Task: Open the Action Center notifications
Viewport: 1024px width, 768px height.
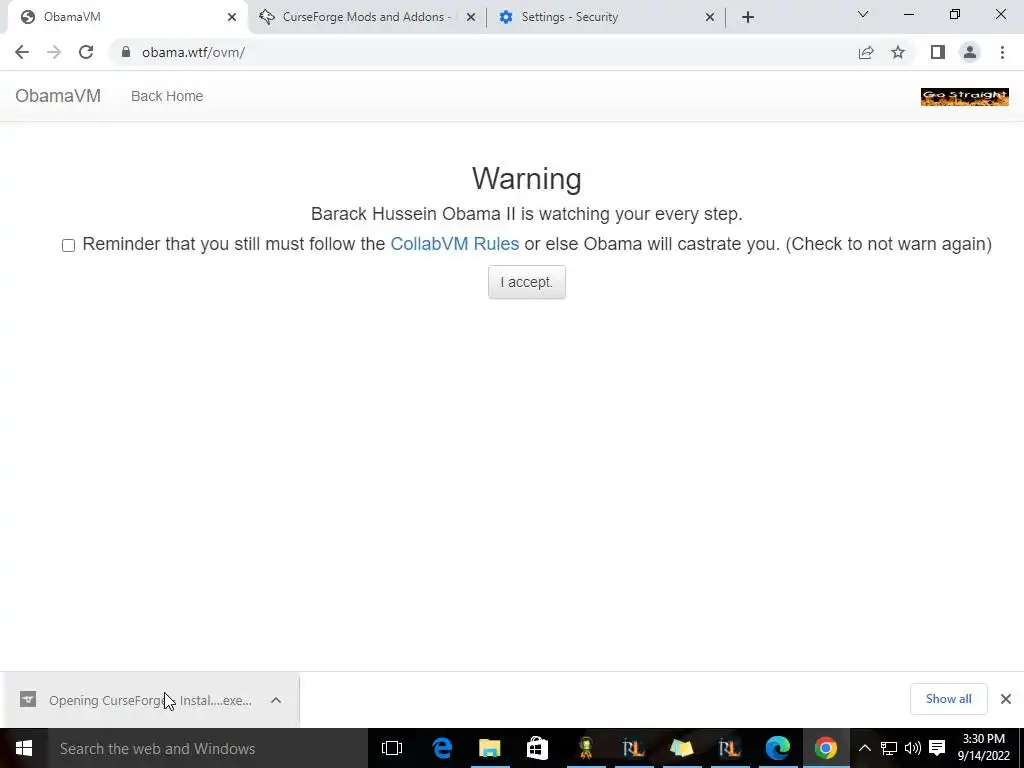Action: pos(937,748)
